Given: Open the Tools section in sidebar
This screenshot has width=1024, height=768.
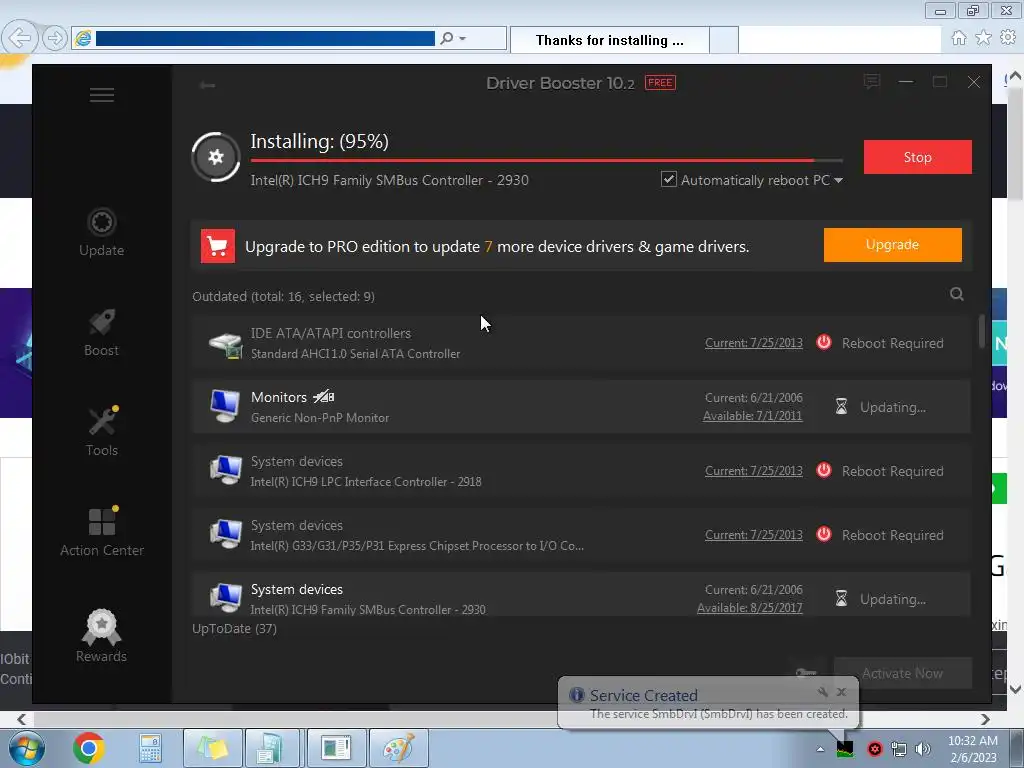Looking at the screenshot, I should pos(101,432).
